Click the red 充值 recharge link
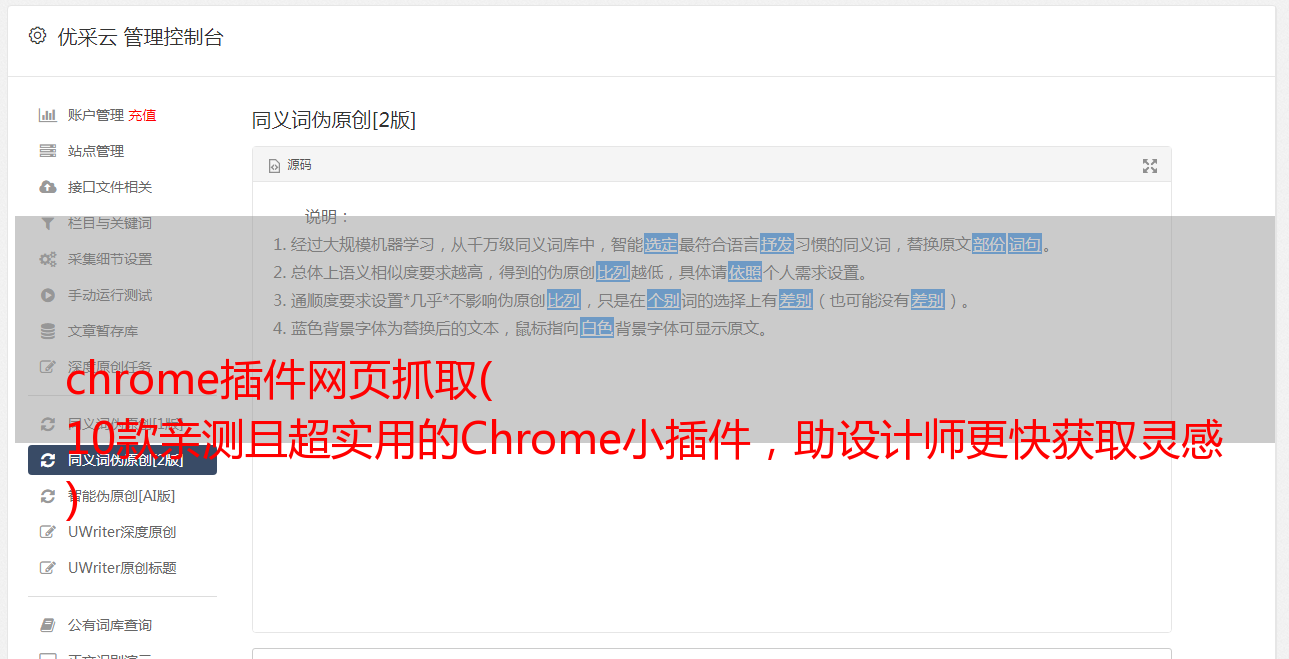The image size is (1289, 659). click(x=142, y=115)
